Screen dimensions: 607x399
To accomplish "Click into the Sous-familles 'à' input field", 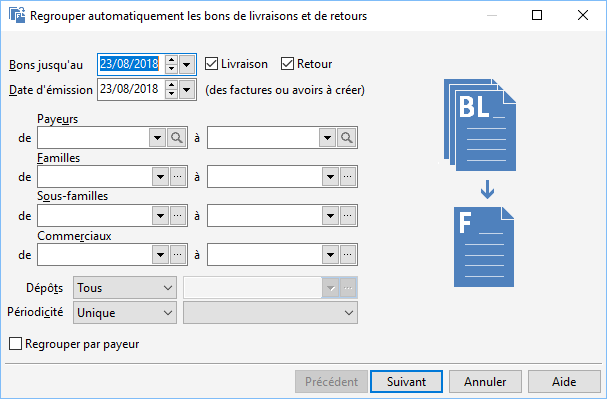I will tap(265, 215).
